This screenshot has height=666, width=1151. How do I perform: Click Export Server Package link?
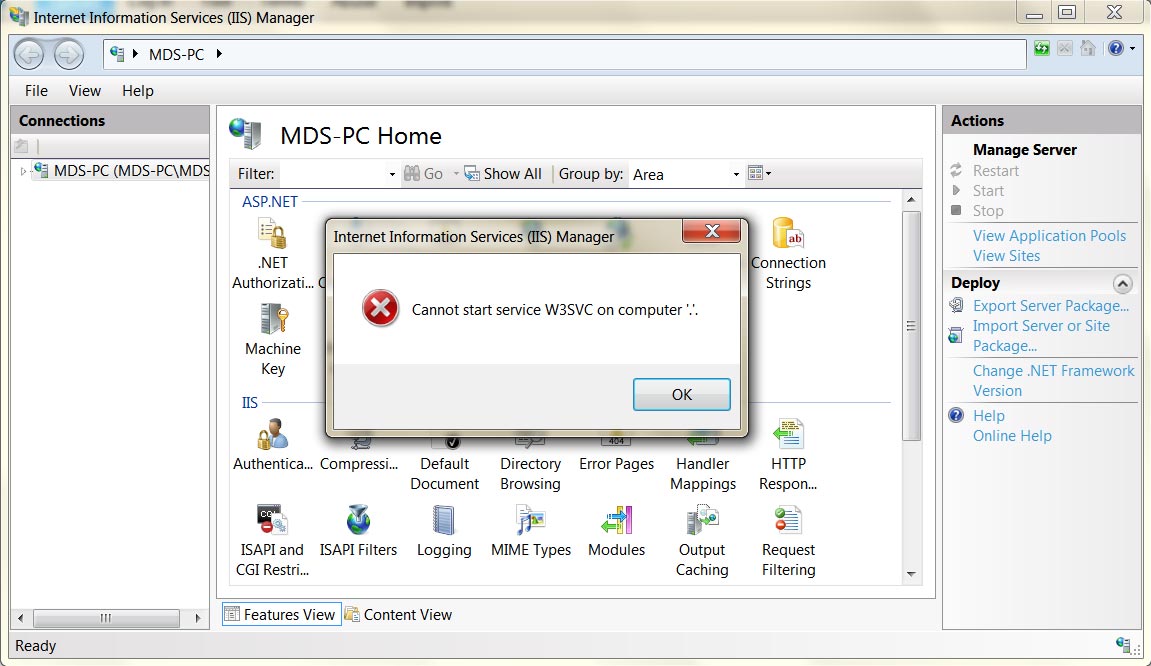click(x=1050, y=305)
